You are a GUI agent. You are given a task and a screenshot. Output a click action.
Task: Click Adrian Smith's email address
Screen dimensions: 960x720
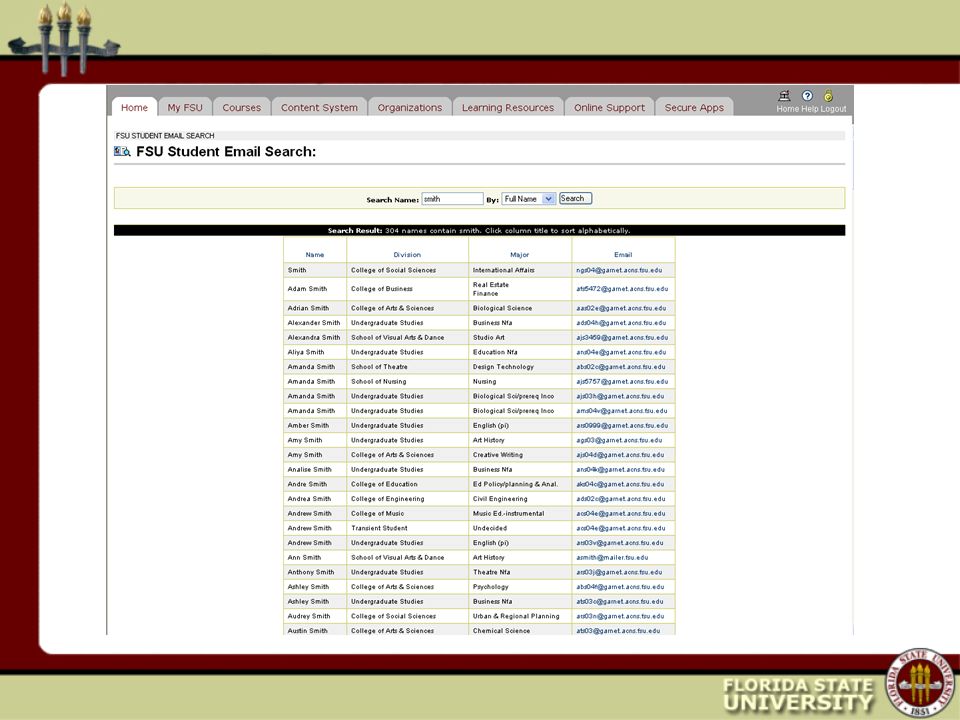pos(621,309)
